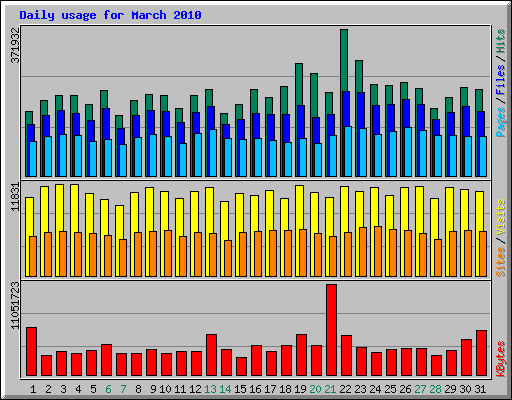The image size is (512, 400).
Task: Click the yellow visits bar for day 7
Action: (x=119, y=222)
